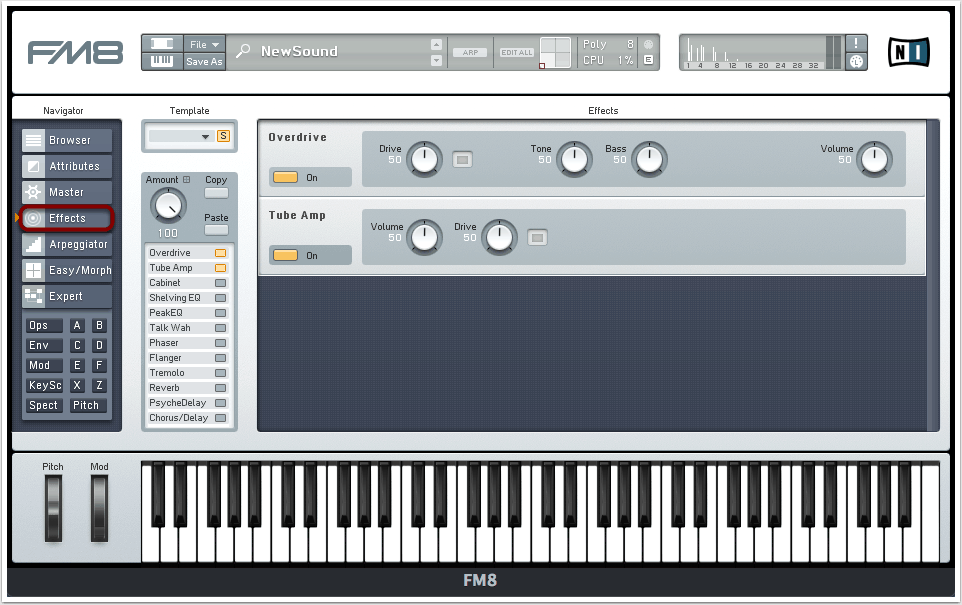Click the Copy button in effects panel
Viewport: 962px width, 605px height.
point(216,193)
